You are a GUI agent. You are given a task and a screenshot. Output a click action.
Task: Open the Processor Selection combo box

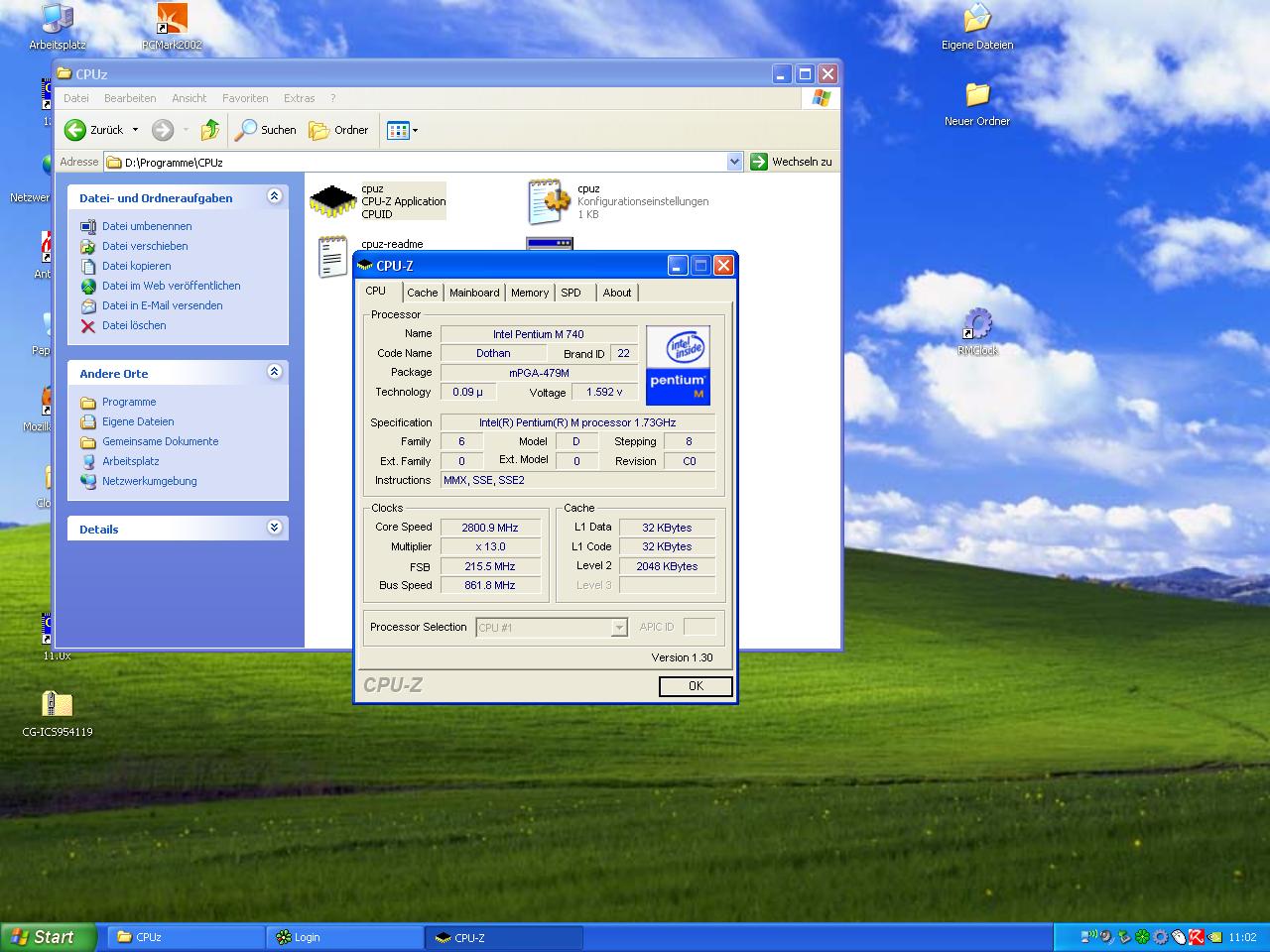click(x=552, y=627)
